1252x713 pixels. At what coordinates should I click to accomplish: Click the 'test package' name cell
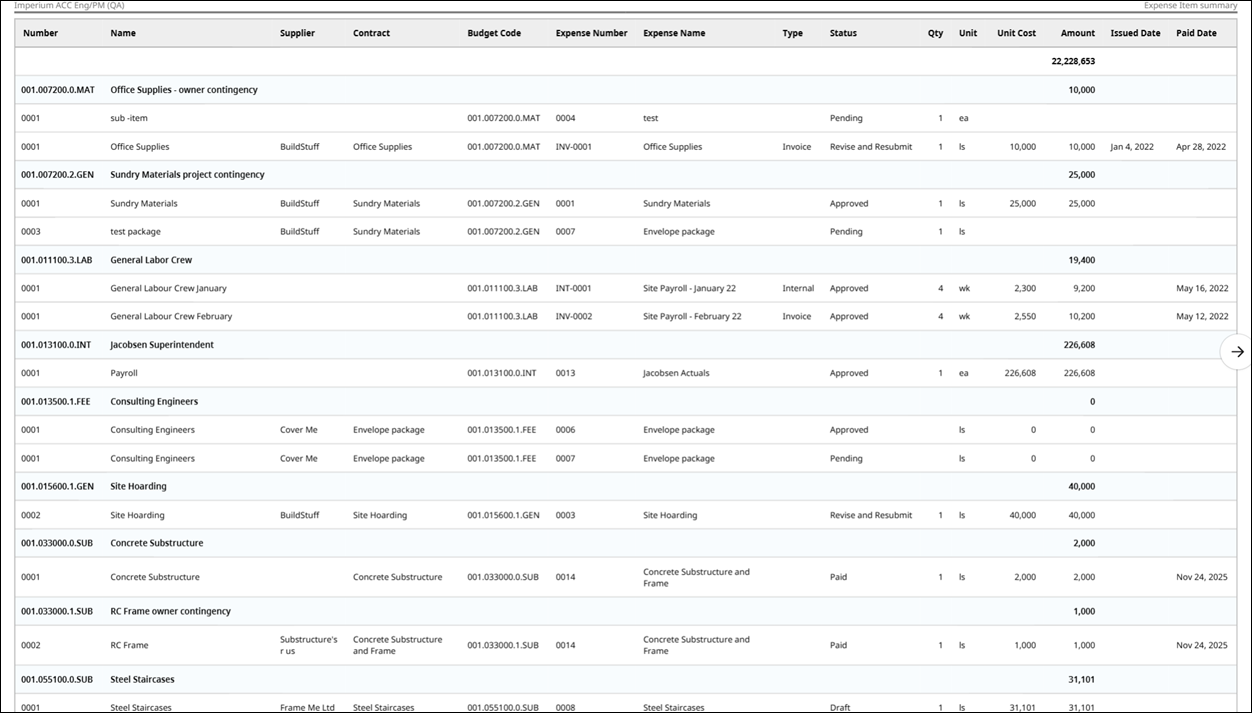(x=135, y=231)
